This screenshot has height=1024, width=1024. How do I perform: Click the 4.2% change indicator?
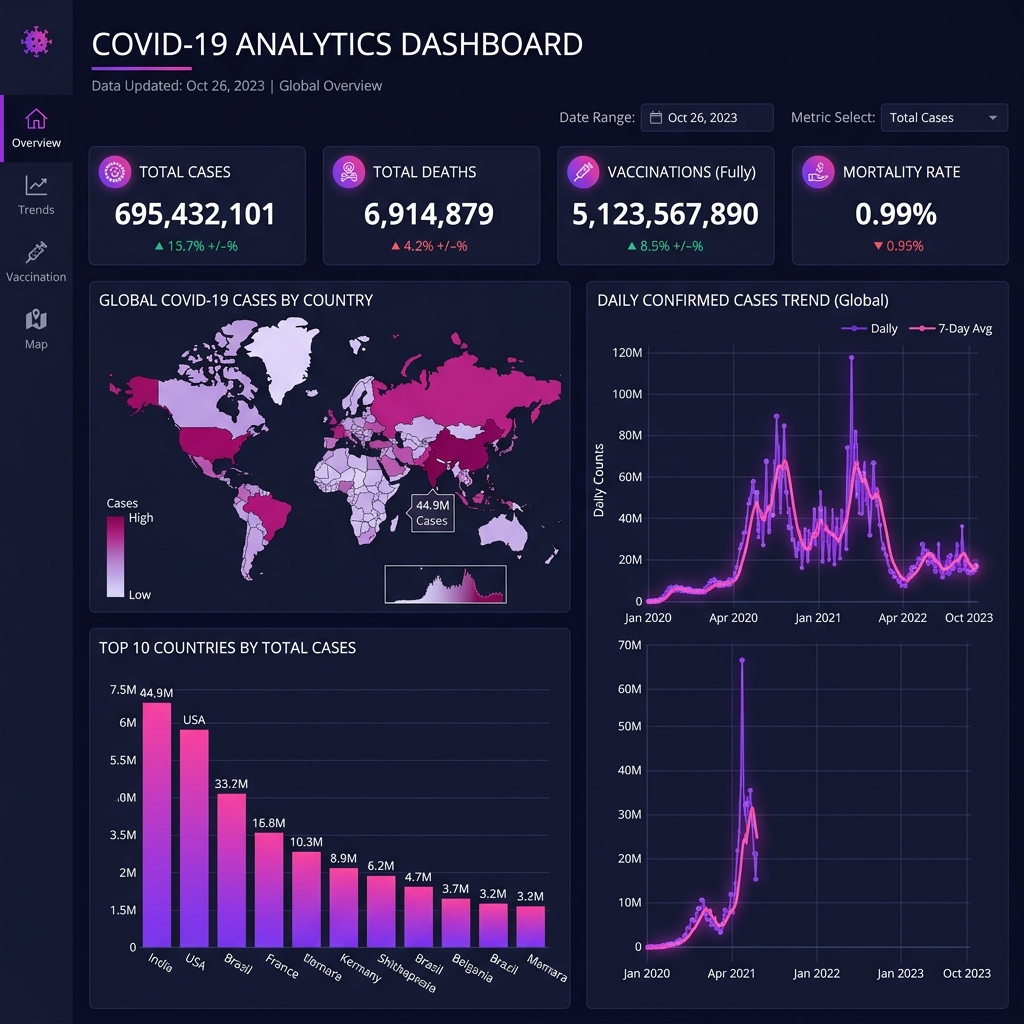429,246
